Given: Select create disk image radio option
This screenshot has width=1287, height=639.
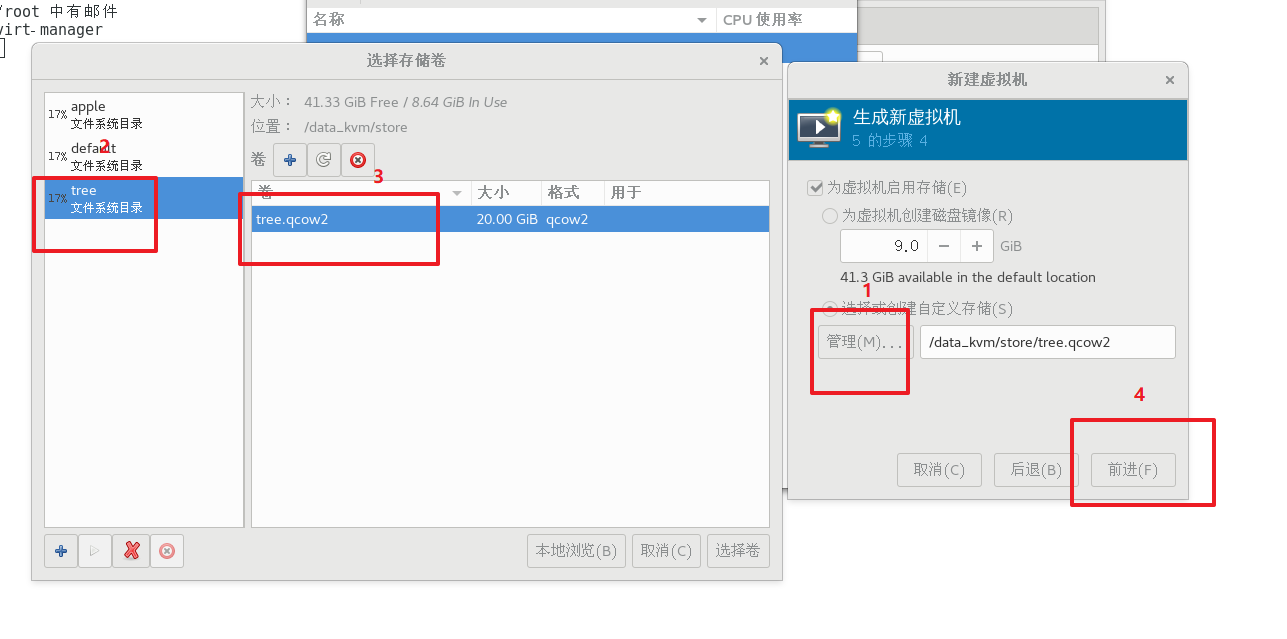Looking at the screenshot, I should coord(829,215).
